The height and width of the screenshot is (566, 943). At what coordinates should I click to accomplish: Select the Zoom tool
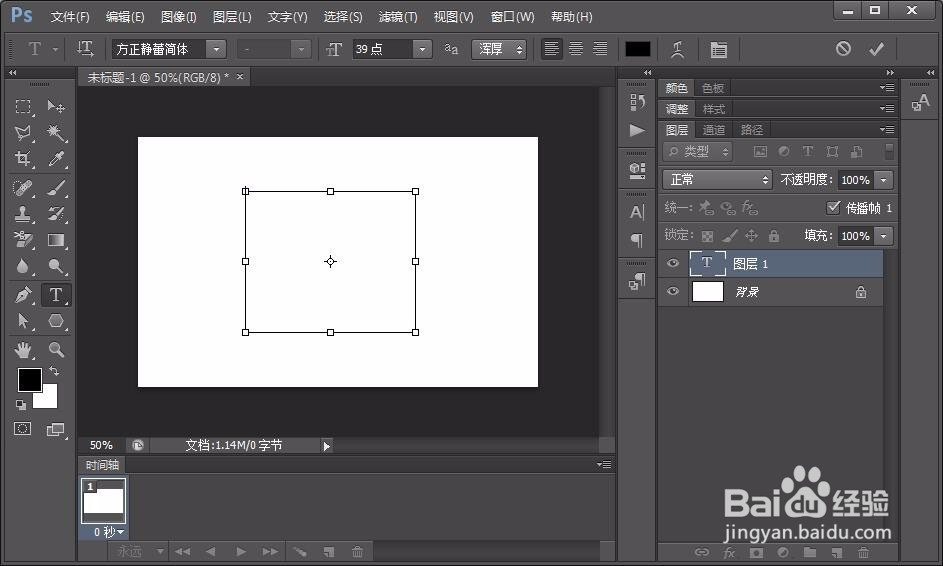tap(56, 349)
